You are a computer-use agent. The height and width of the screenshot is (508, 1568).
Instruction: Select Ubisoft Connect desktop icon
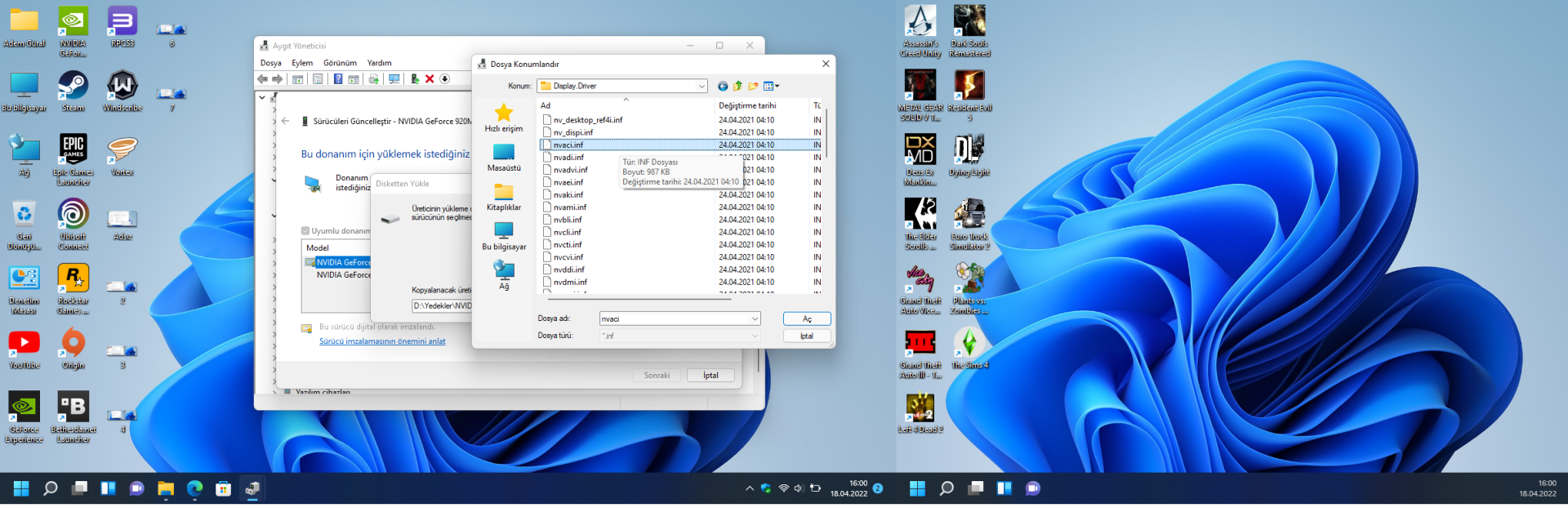[73, 225]
